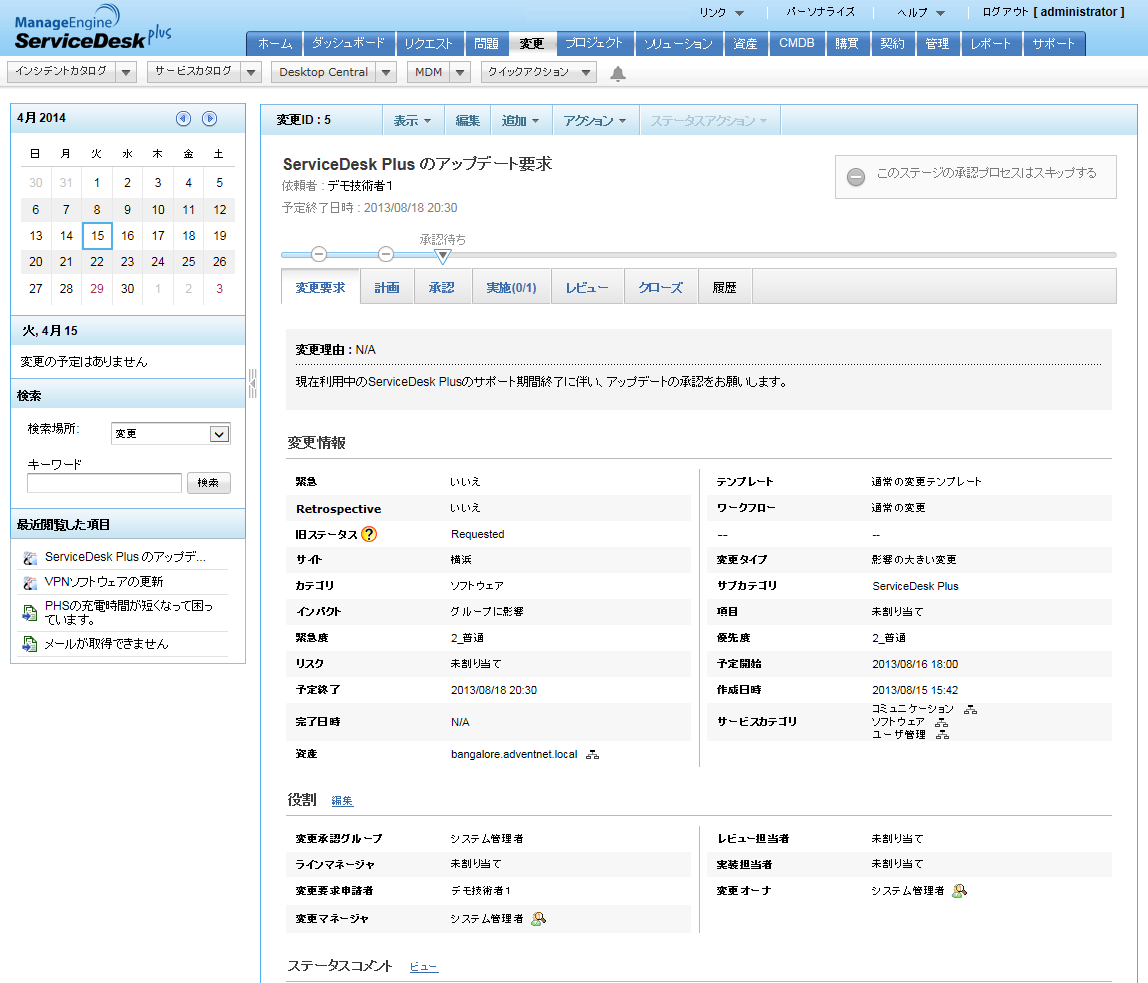Click the キーワード search input field
This screenshot has height=983, width=1148.
click(104, 483)
